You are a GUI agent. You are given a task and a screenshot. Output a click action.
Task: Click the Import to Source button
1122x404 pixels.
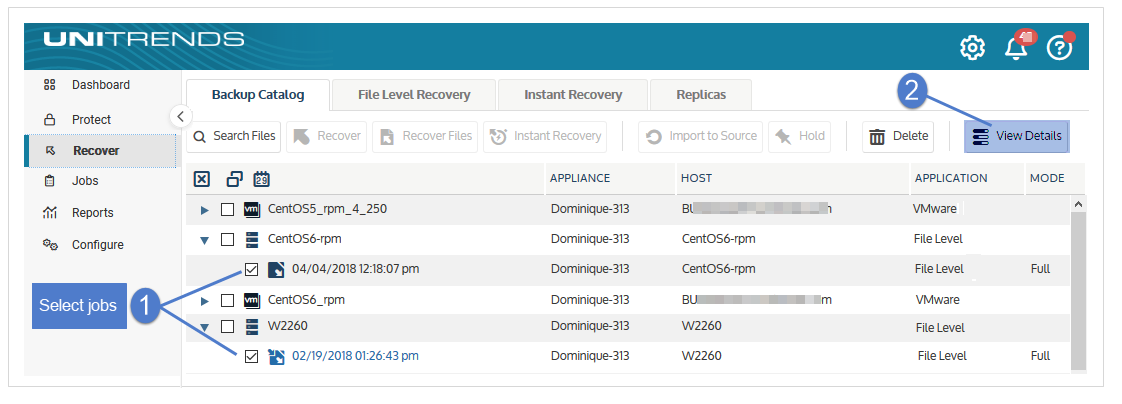point(701,136)
